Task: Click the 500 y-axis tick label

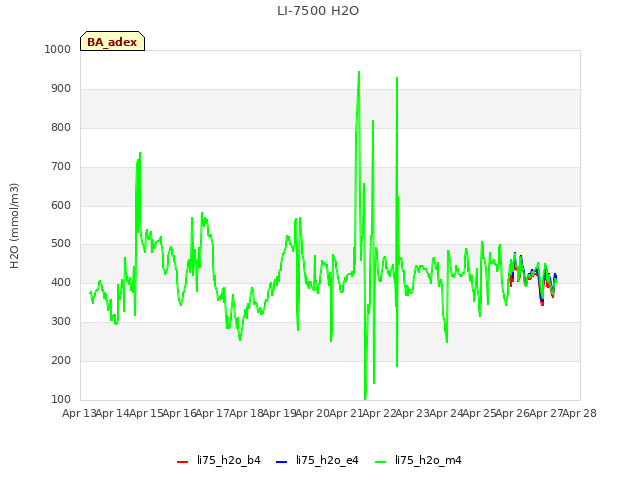Action: (x=61, y=244)
